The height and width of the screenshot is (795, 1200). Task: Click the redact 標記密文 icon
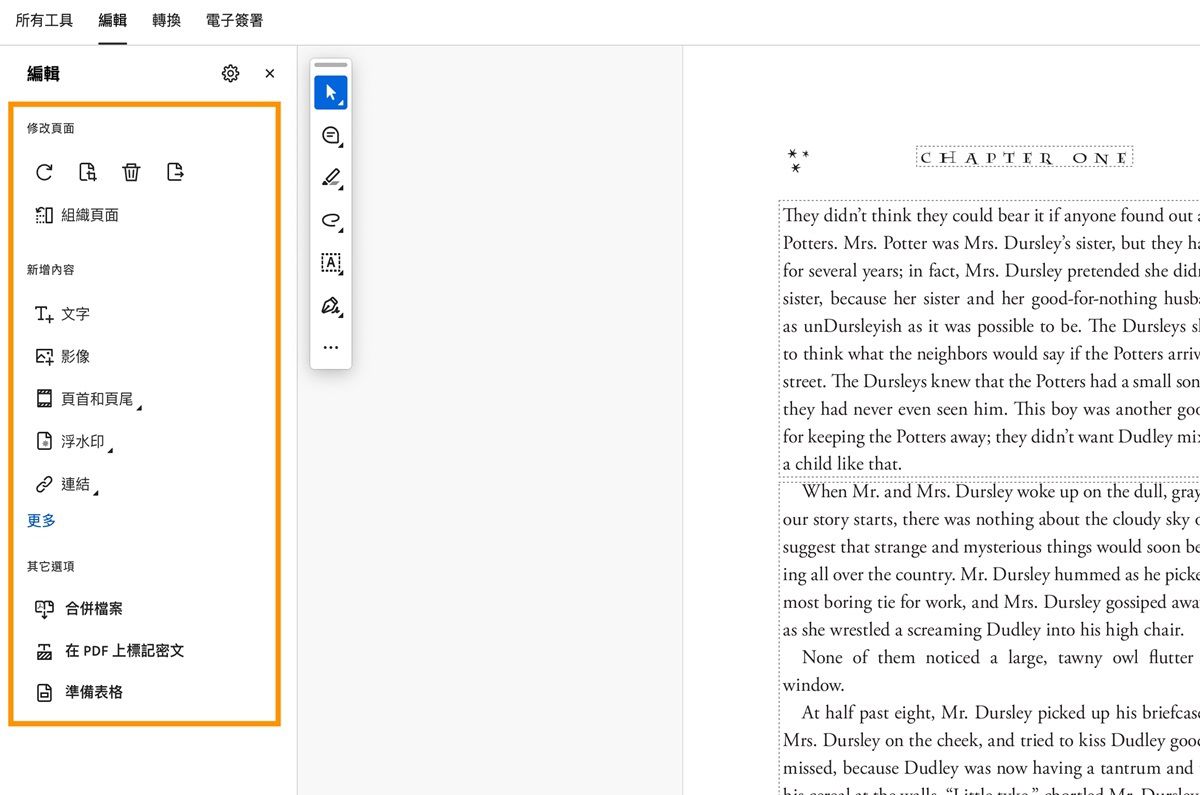coord(44,652)
